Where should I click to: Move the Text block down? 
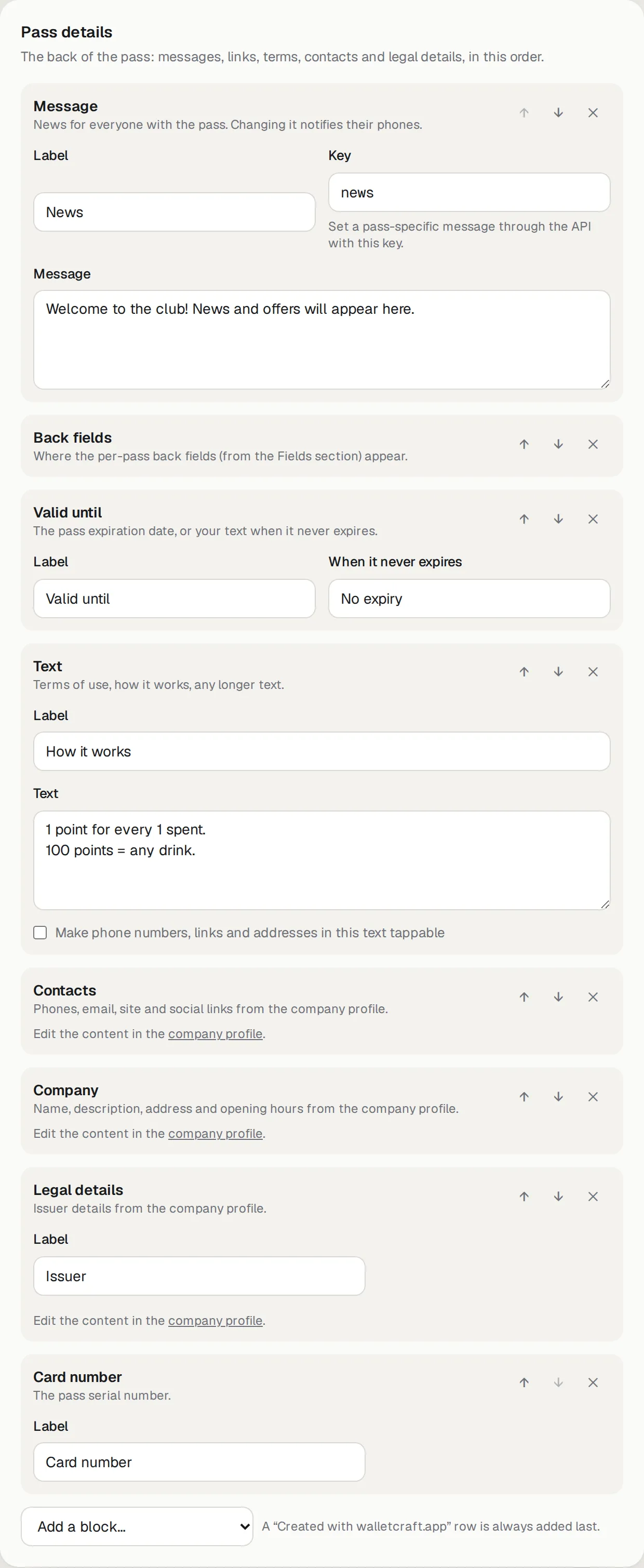coord(558,672)
